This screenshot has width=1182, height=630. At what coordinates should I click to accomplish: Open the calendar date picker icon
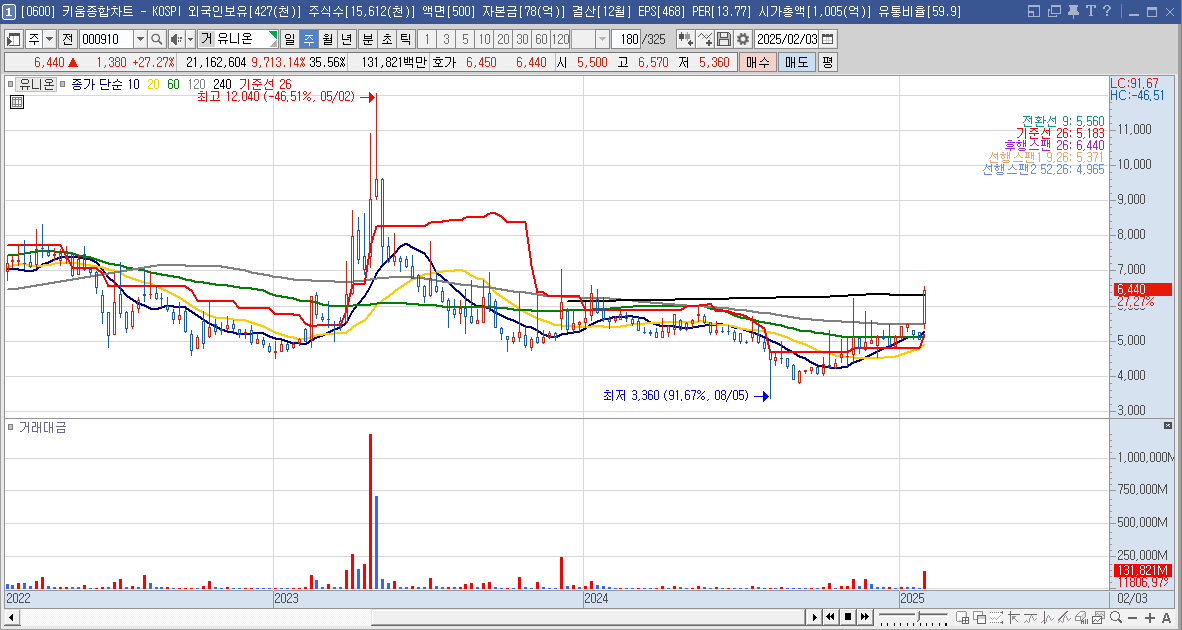point(828,39)
